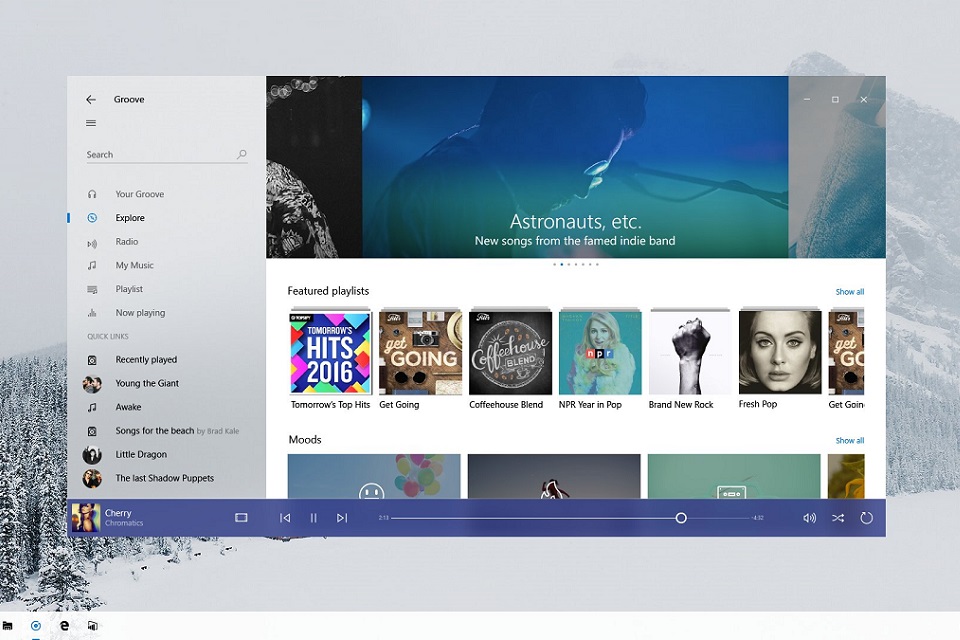Open the first Get Going playlist cover
This screenshot has height=640, width=960.
(x=420, y=353)
